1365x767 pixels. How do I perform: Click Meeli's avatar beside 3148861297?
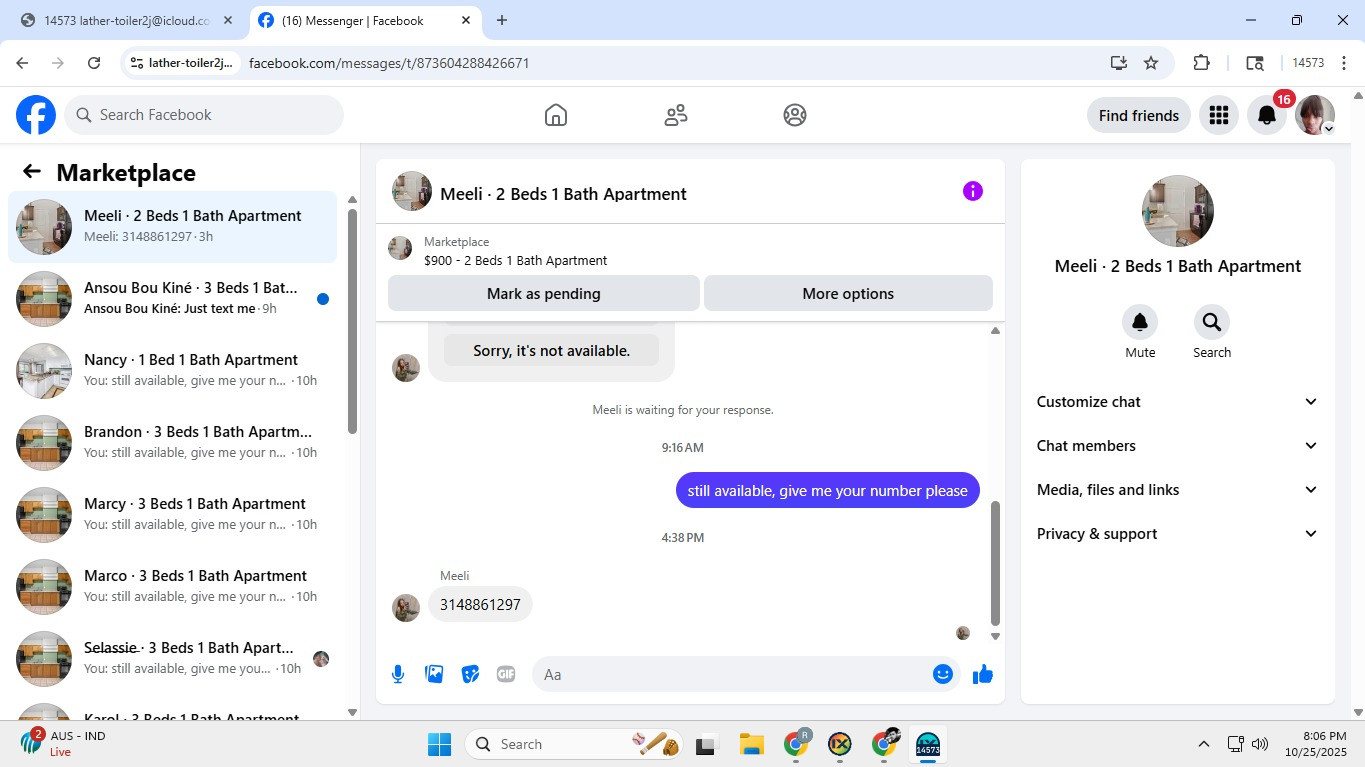(406, 608)
